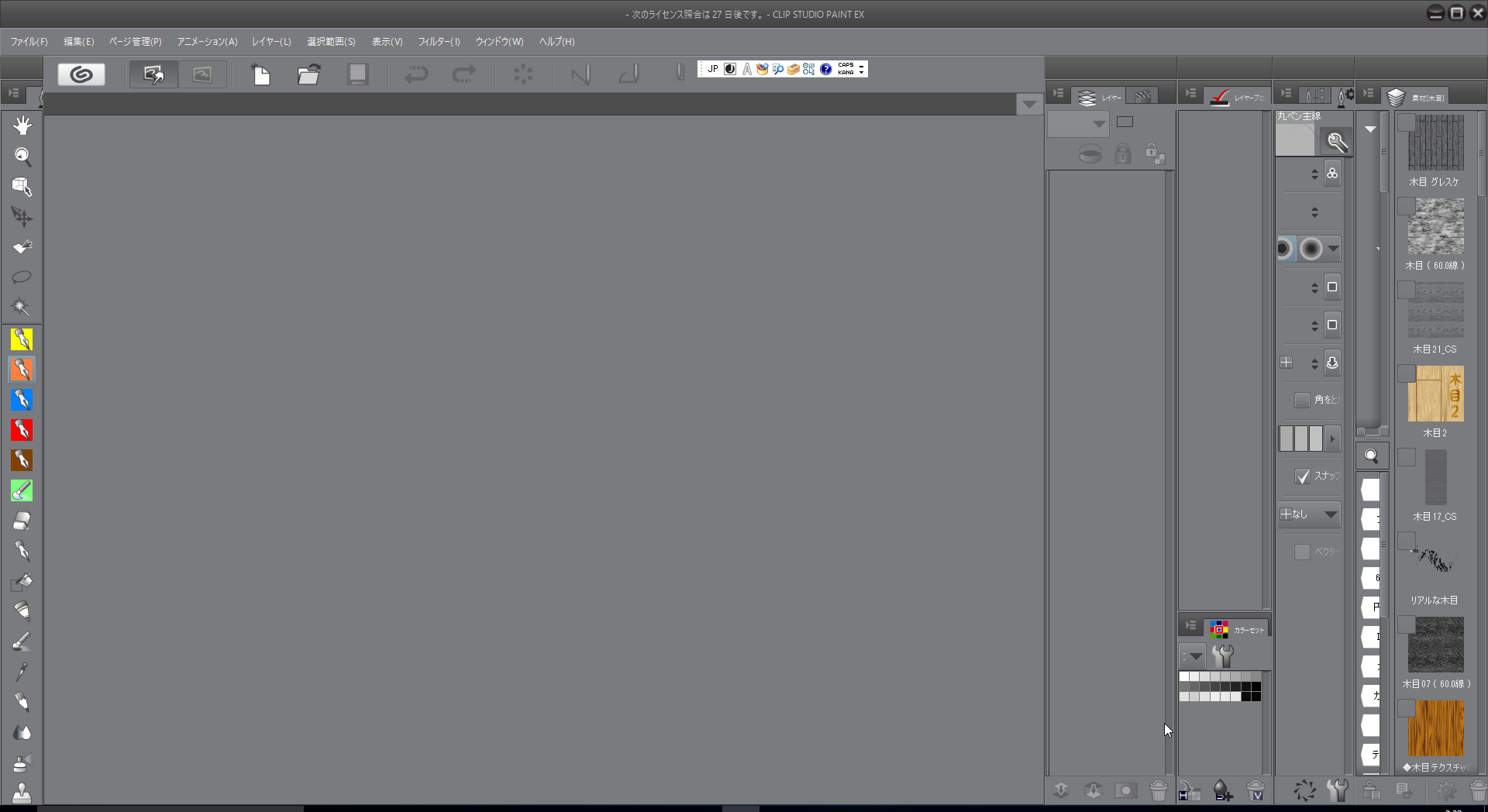
Task: Select the Zoom magnifier tool
Action: (22, 157)
